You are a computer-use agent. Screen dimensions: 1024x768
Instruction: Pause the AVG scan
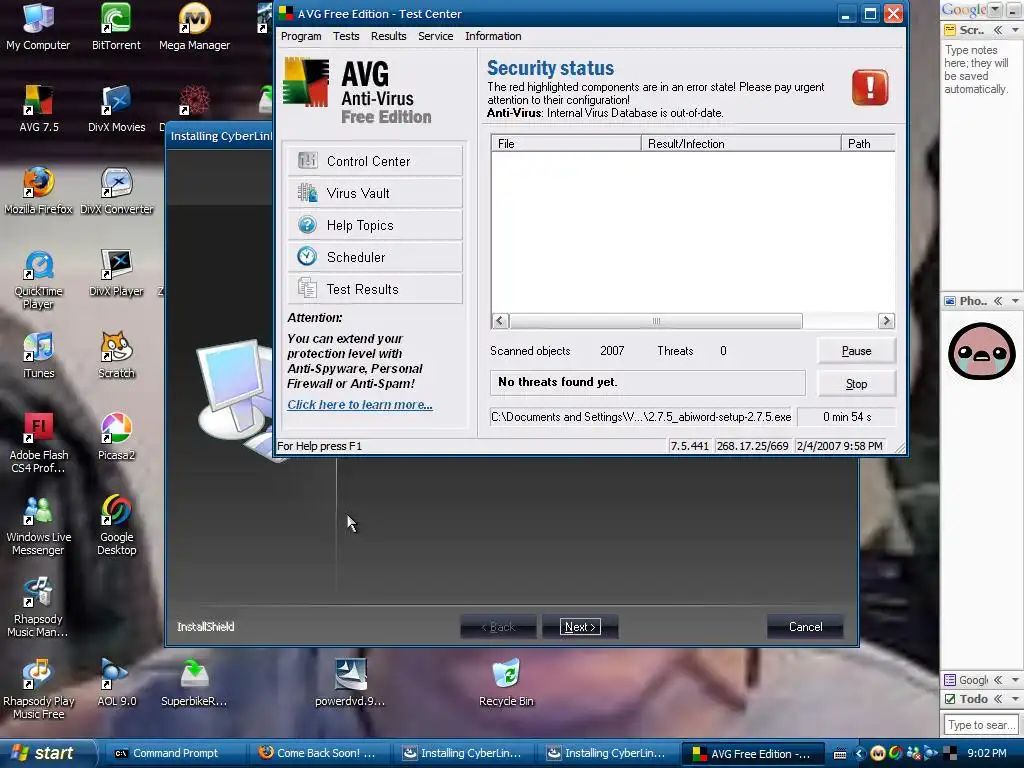[x=856, y=351]
